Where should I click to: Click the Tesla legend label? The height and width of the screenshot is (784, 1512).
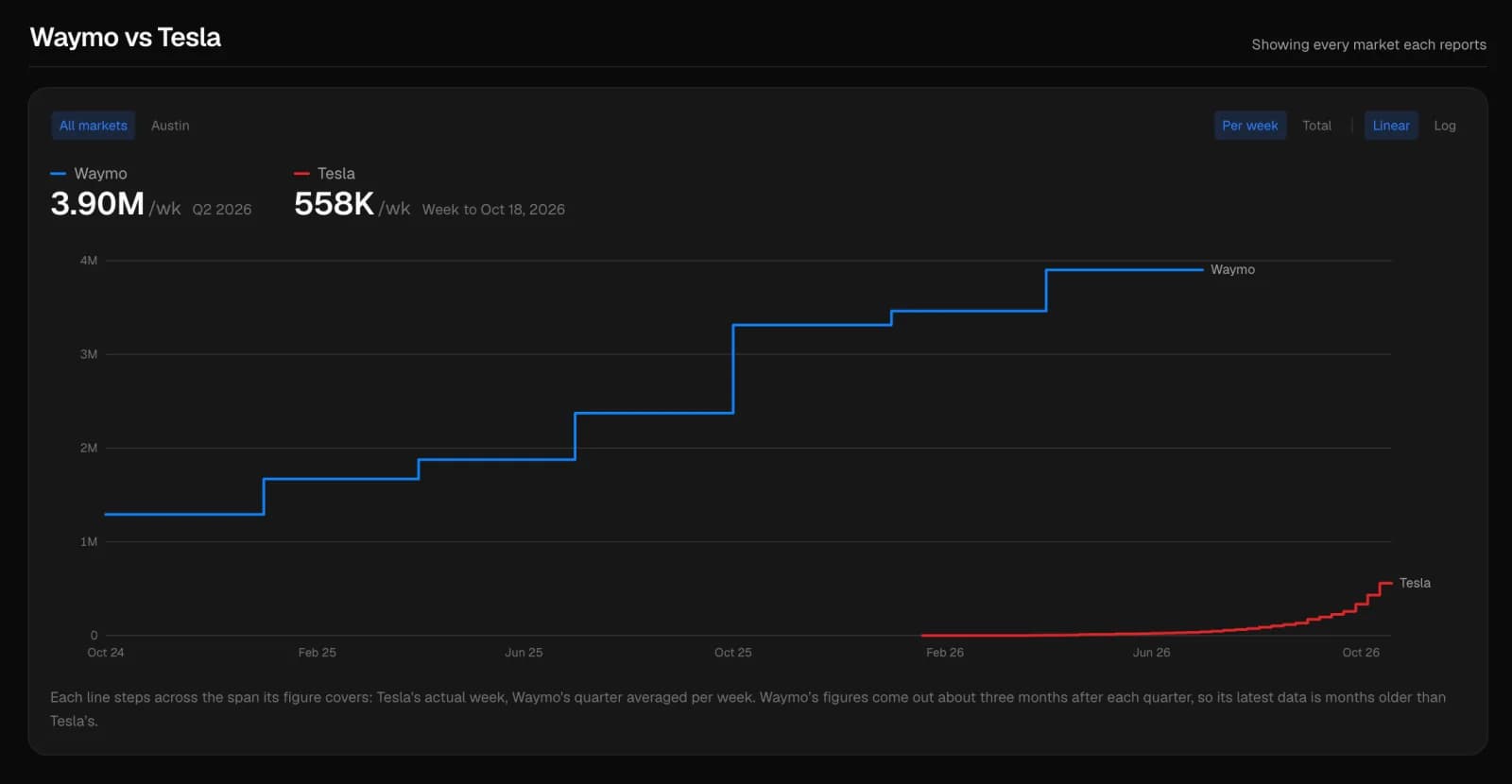pyautogui.click(x=336, y=174)
